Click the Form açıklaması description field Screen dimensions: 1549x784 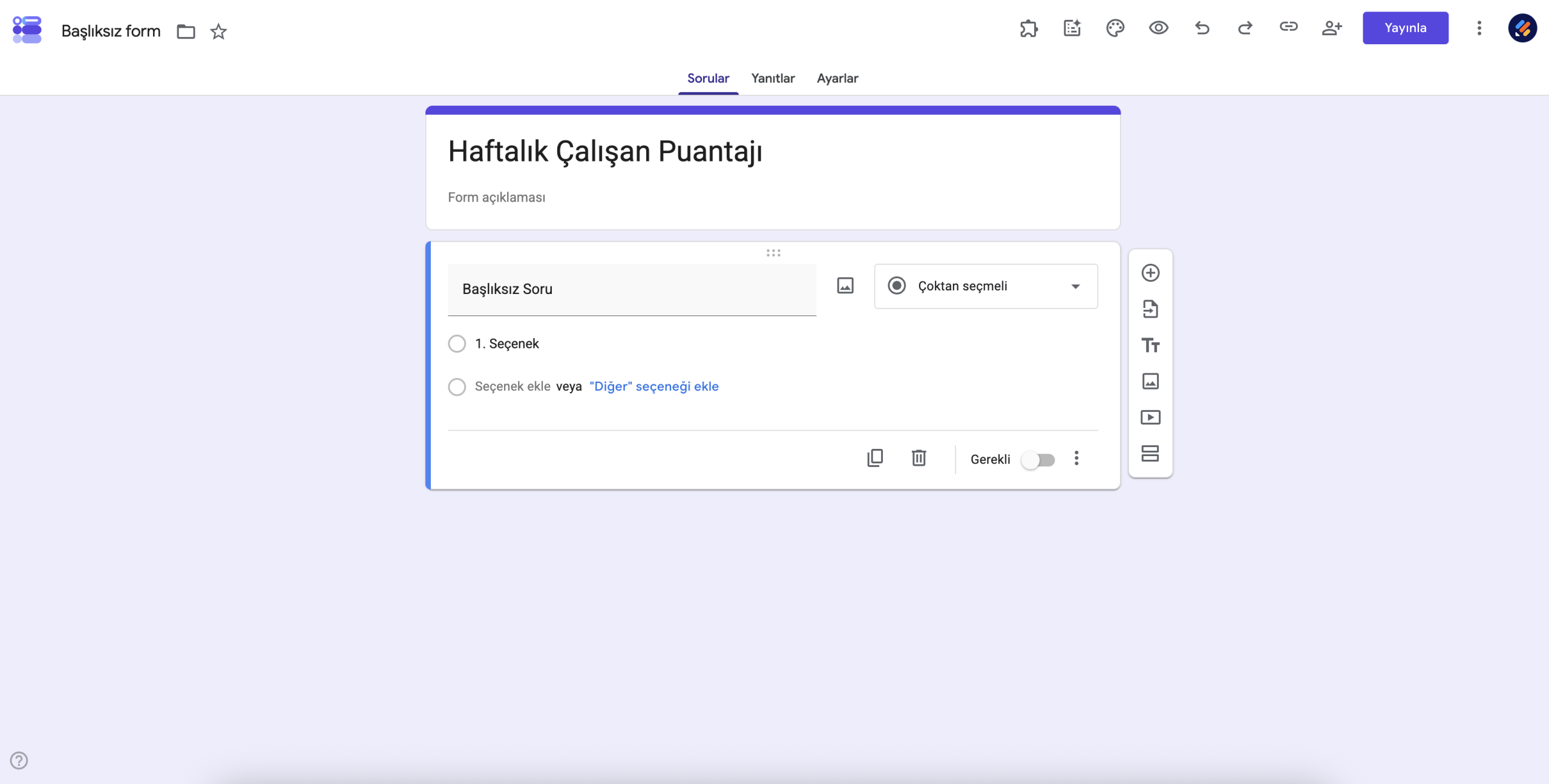coord(496,197)
